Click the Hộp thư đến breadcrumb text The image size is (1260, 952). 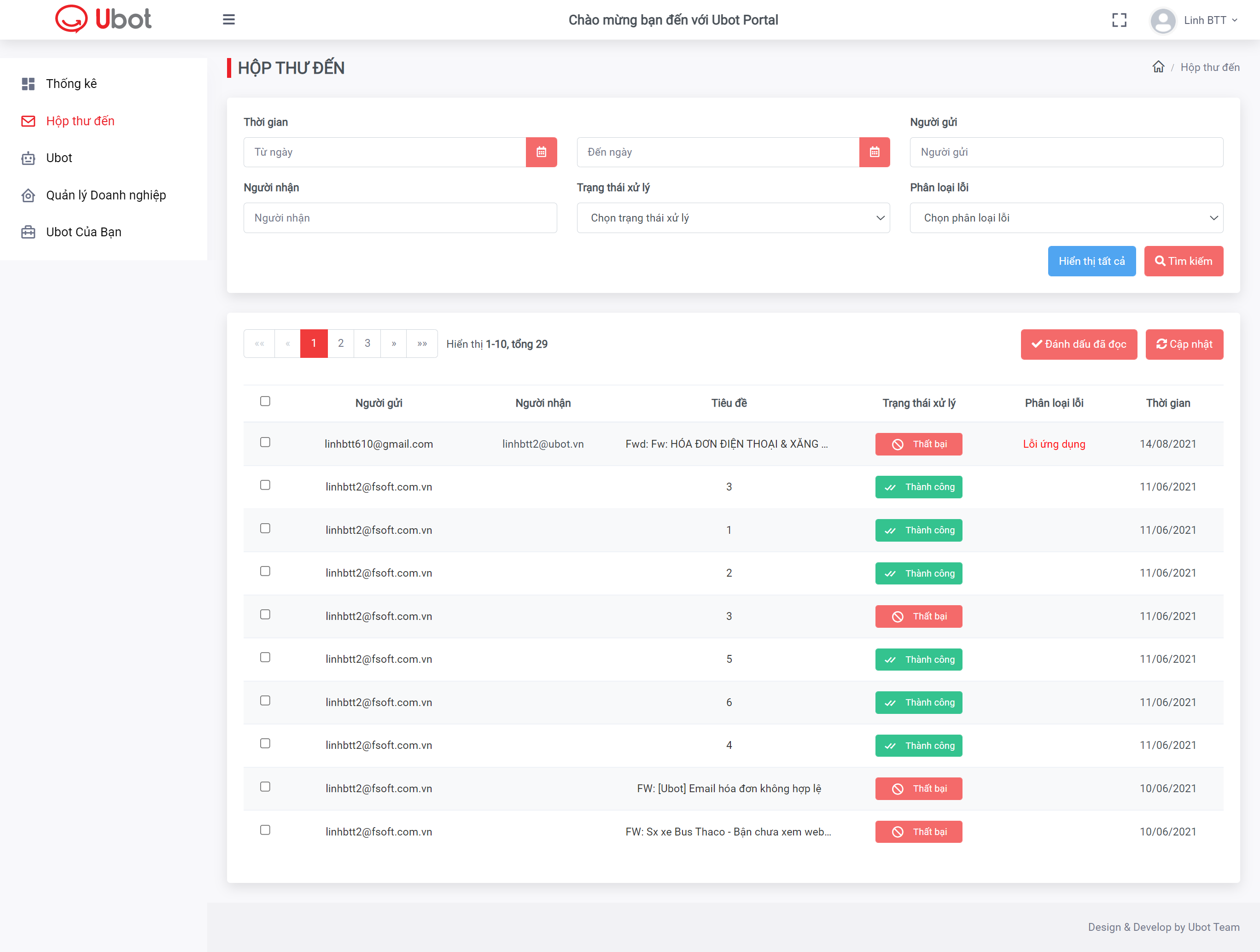click(1210, 67)
